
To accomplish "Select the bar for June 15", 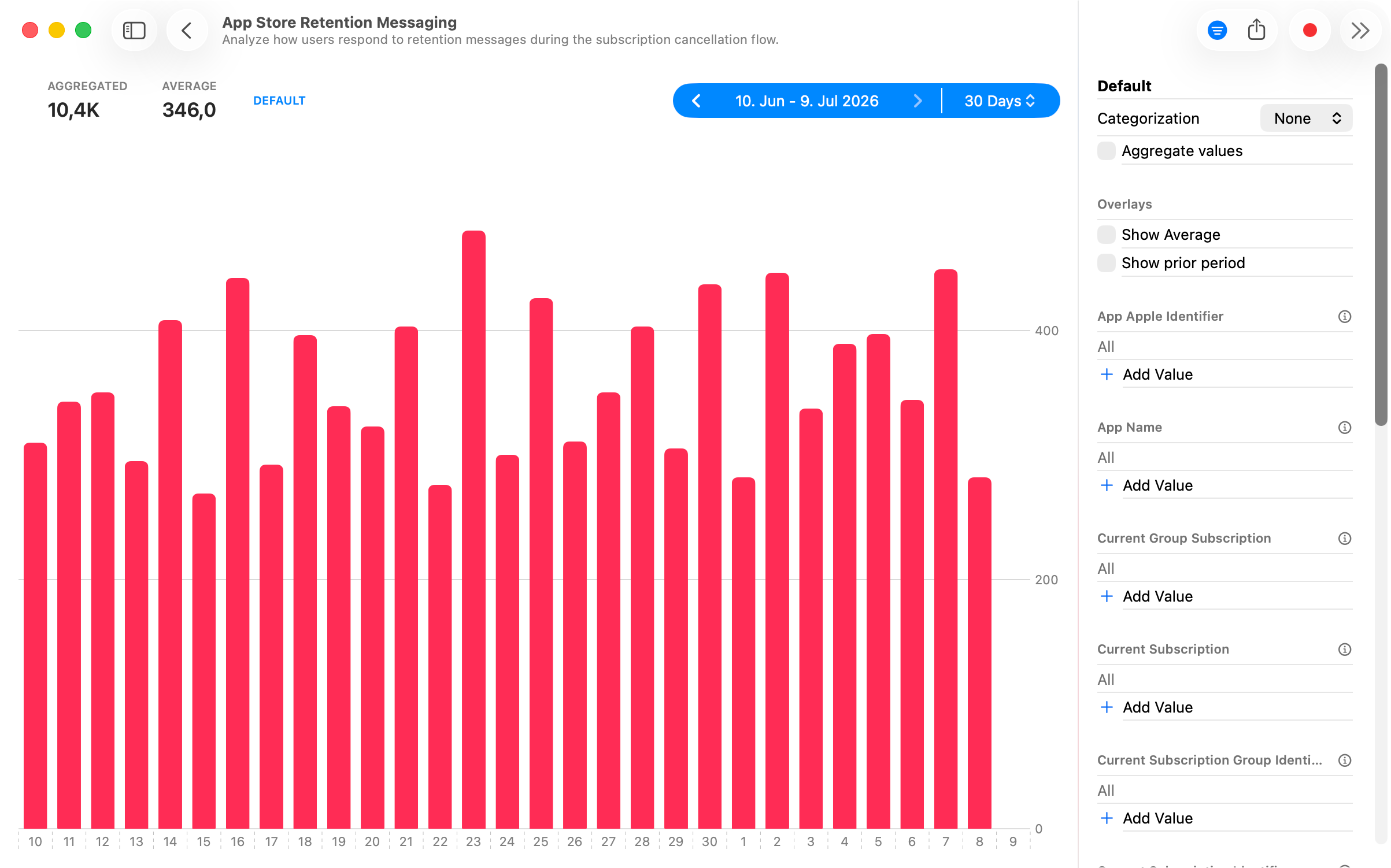I will click(x=204, y=661).
